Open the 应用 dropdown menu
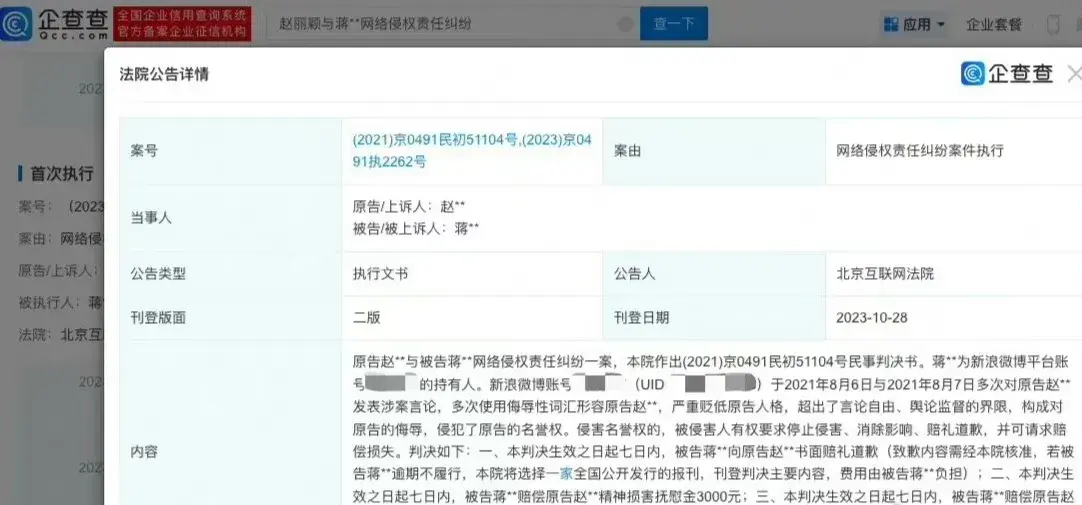The image size is (1082, 505). tap(915, 25)
